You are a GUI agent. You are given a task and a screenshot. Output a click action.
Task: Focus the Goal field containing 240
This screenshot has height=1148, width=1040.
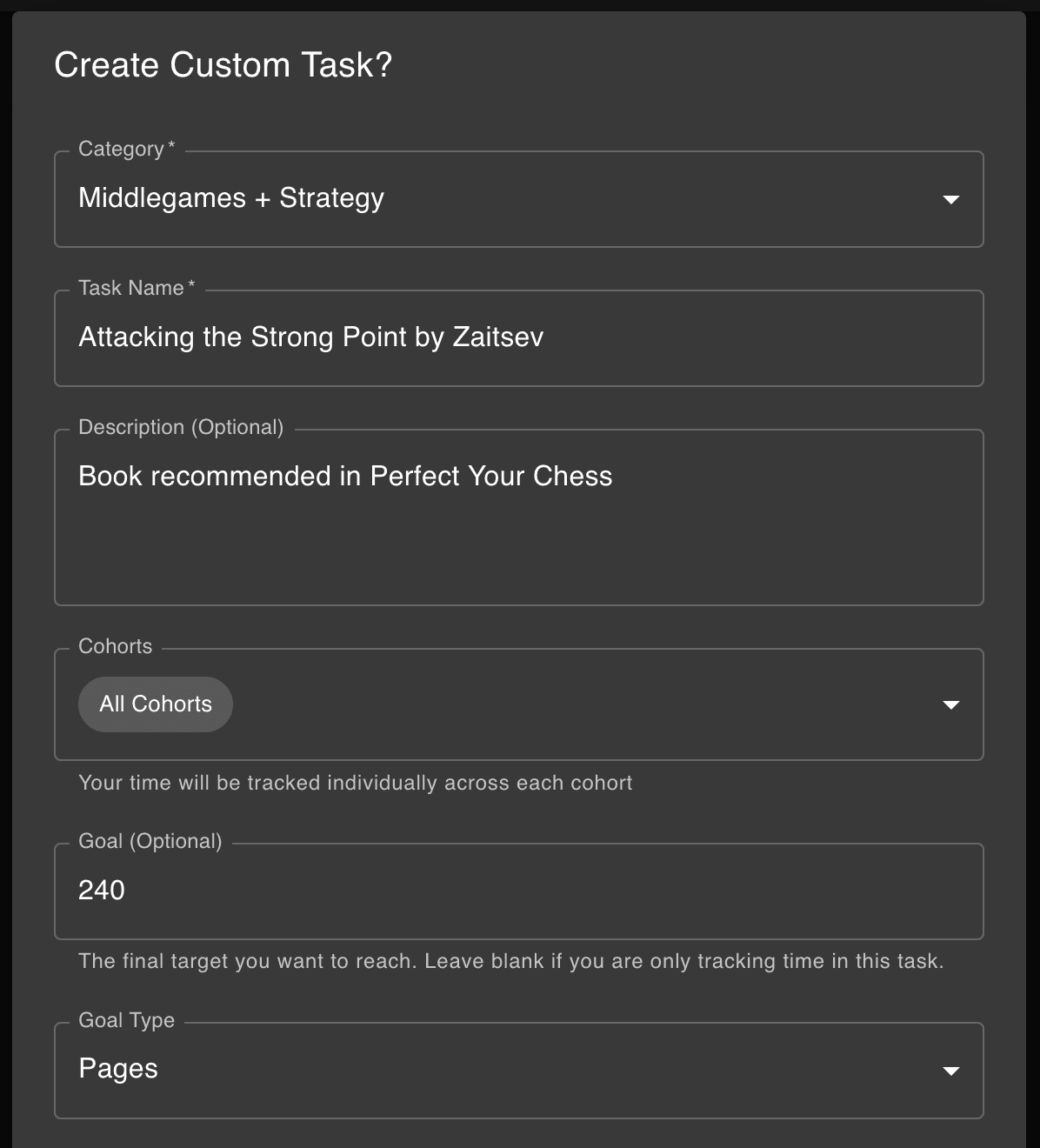518,891
